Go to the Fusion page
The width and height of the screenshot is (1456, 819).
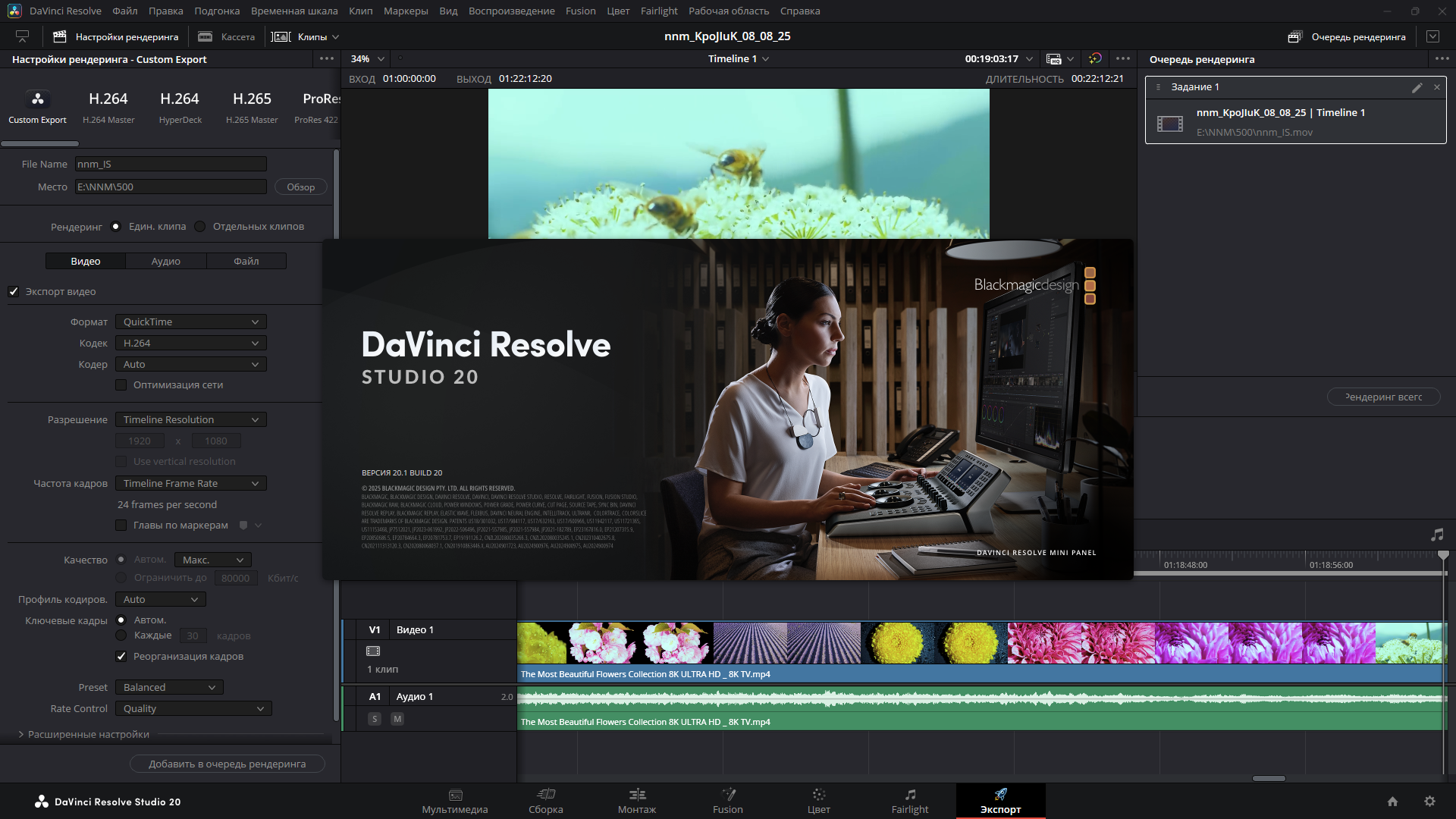click(x=728, y=802)
